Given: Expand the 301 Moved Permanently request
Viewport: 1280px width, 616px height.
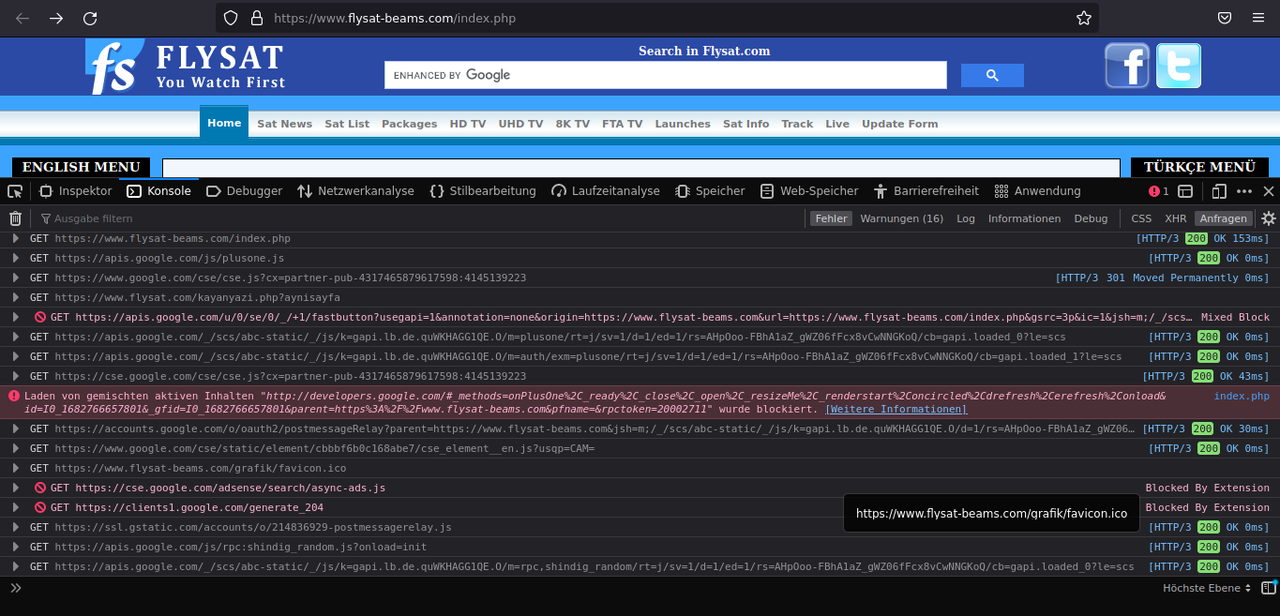Looking at the screenshot, I should pyautogui.click(x=15, y=278).
